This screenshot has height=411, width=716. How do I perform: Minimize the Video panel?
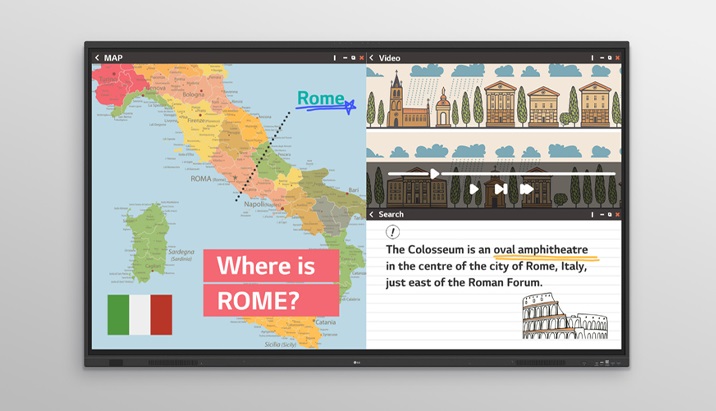[602, 58]
